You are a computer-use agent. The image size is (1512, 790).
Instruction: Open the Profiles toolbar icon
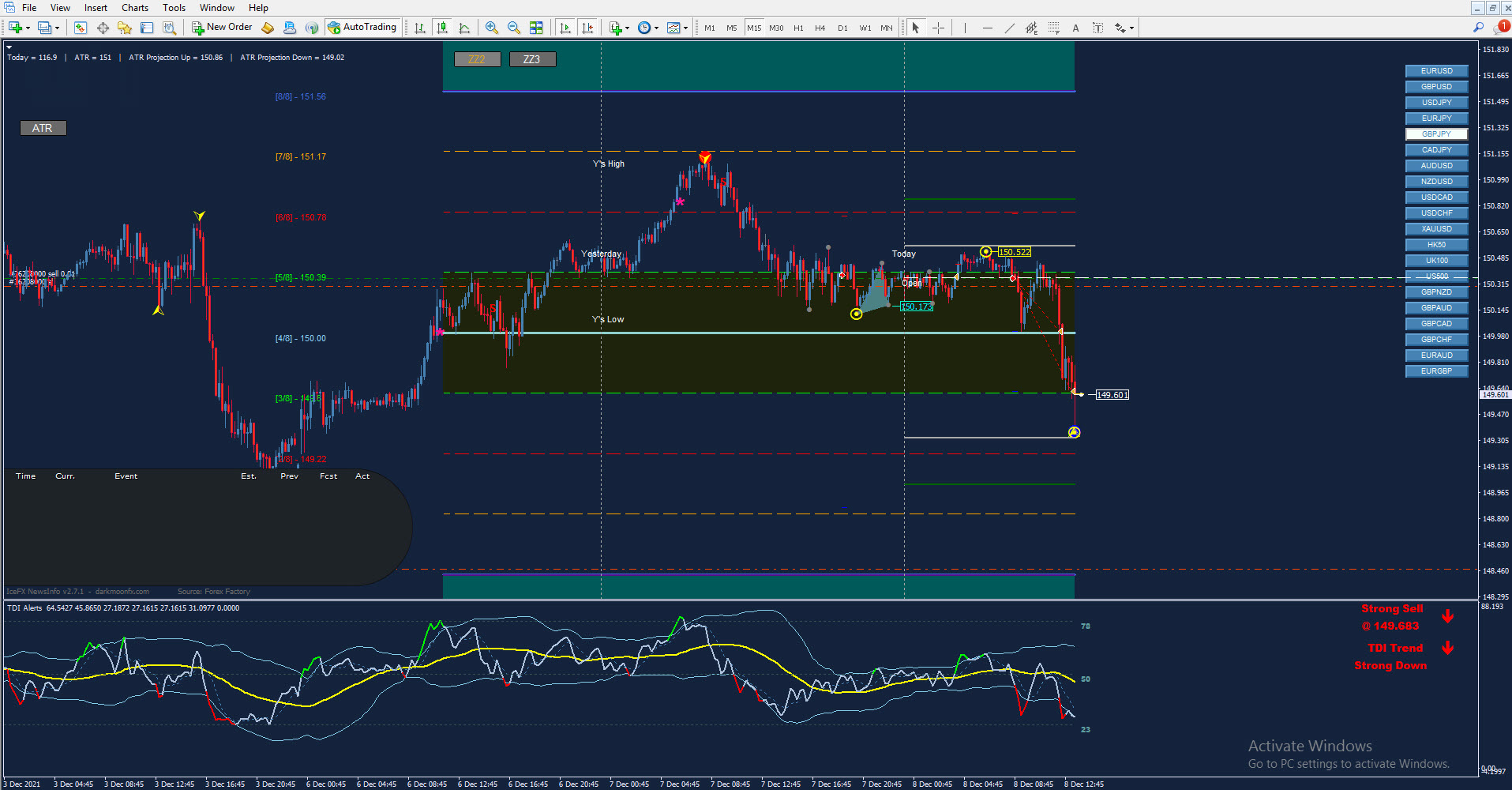tap(44, 28)
